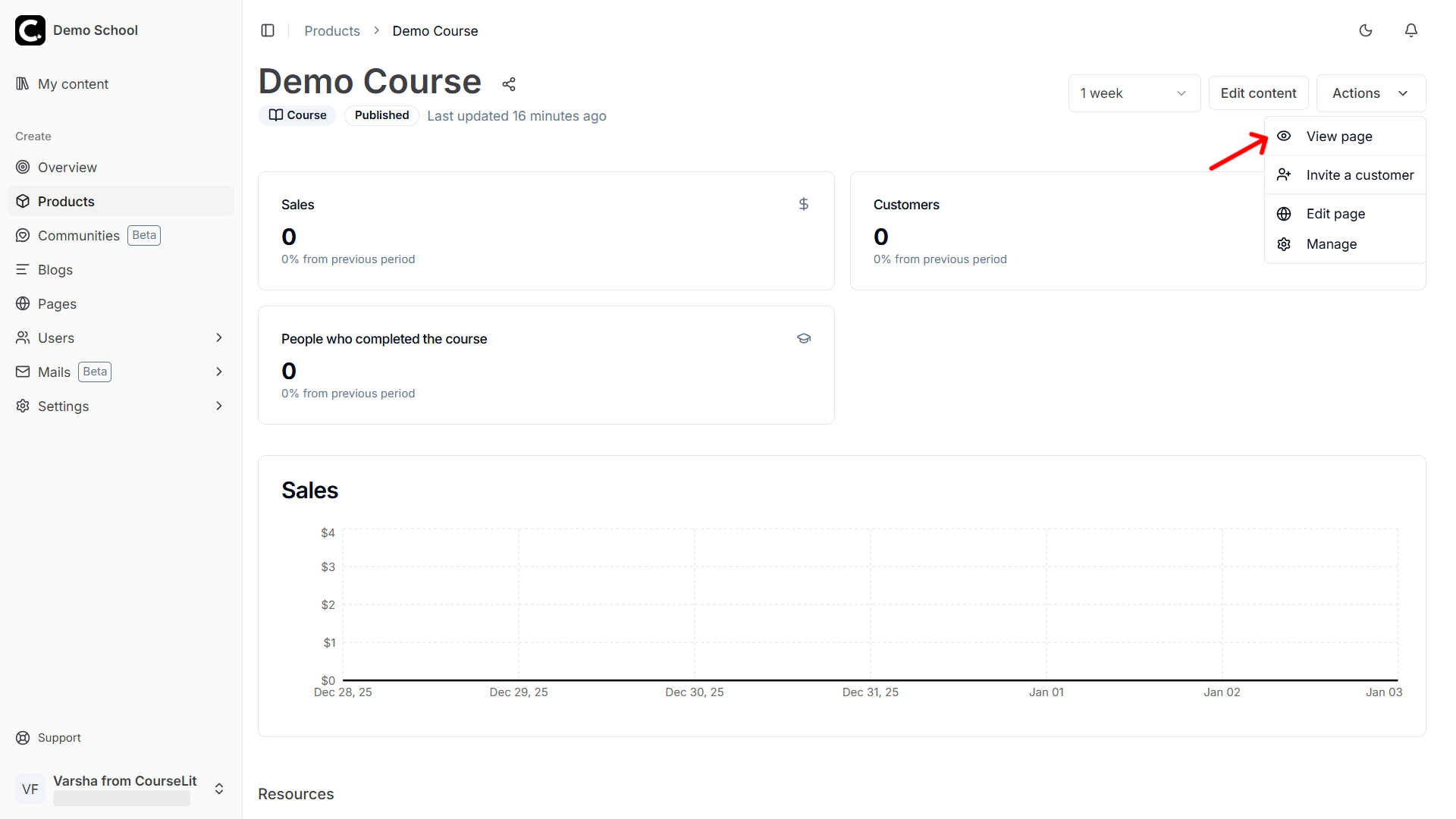The width and height of the screenshot is (1456, 819).
Task: Open the My content library icon
Action: pos(23,83)
